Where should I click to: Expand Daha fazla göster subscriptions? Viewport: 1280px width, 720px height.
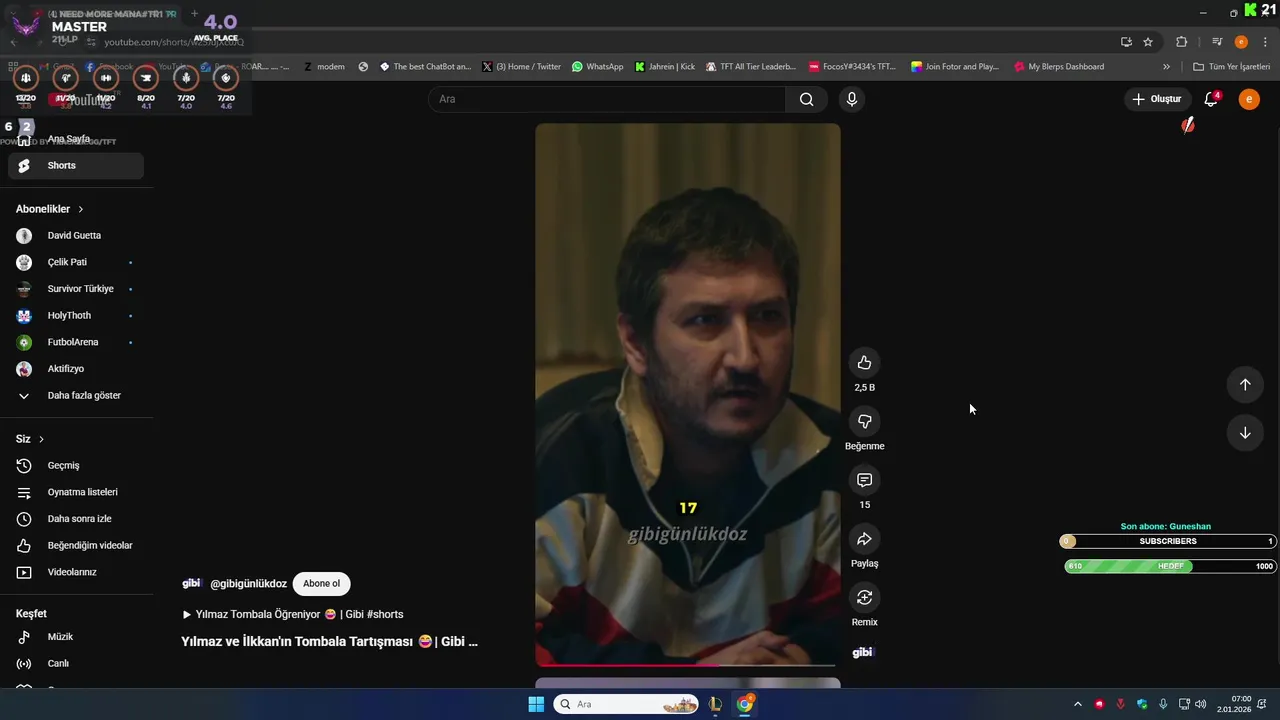pyautogui.click(x=76, y=396)
